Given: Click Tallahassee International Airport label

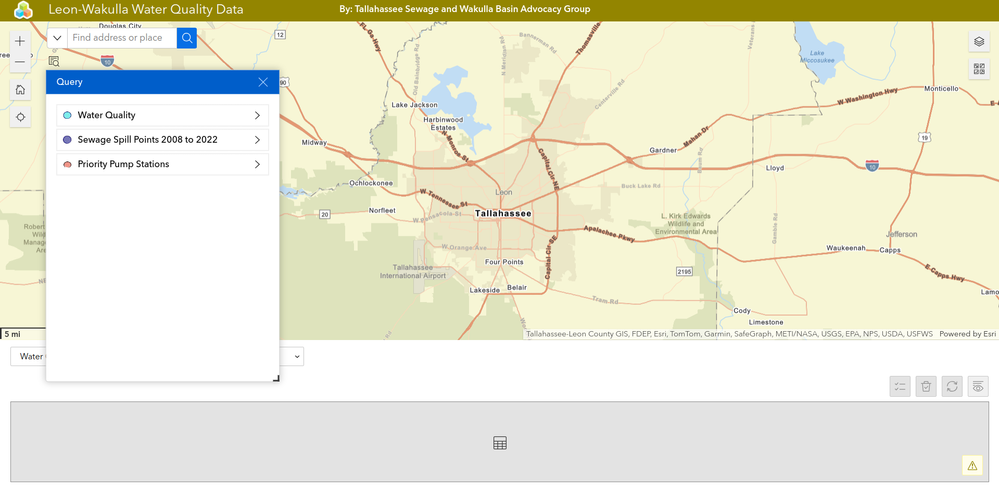Looking at the screenshot, I should point(413,271).
